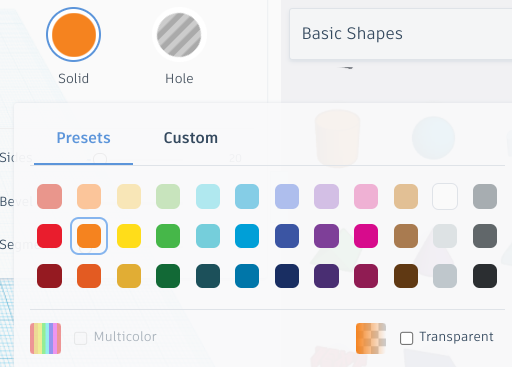This screenshot has height=367, width=512.
Task: Open the Basic Shapes dropdown
Action: click(x=401, y=34)
